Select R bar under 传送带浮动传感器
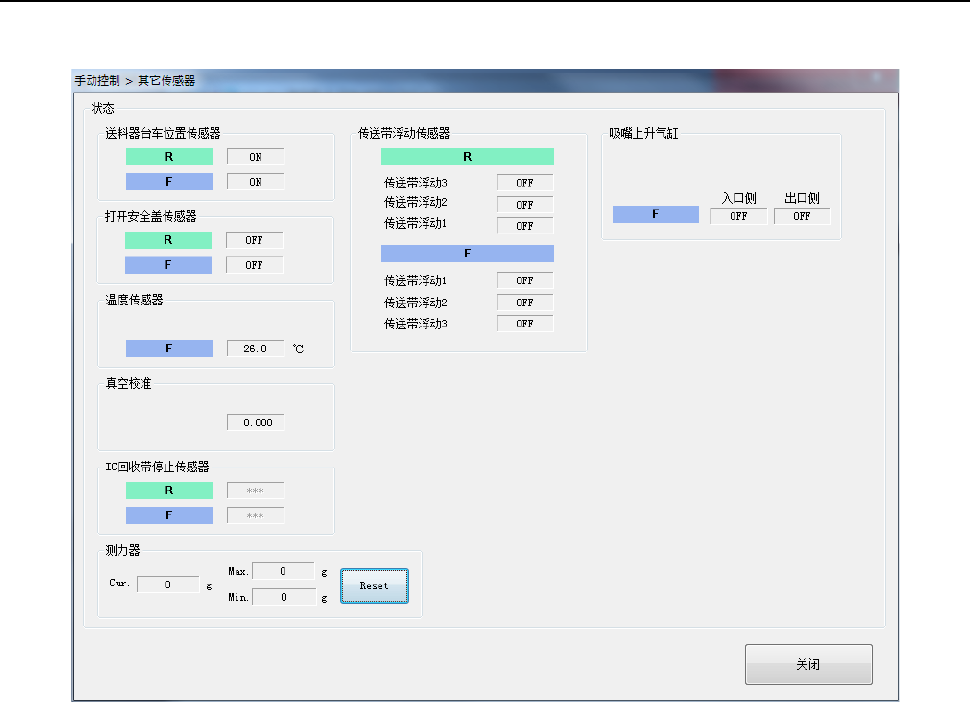This screenshot has width=970, height=702. tap(467, 156)
